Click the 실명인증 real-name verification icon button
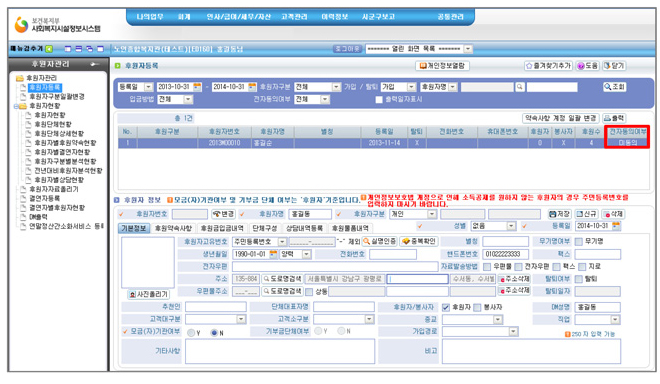 (x=379, y=241)
